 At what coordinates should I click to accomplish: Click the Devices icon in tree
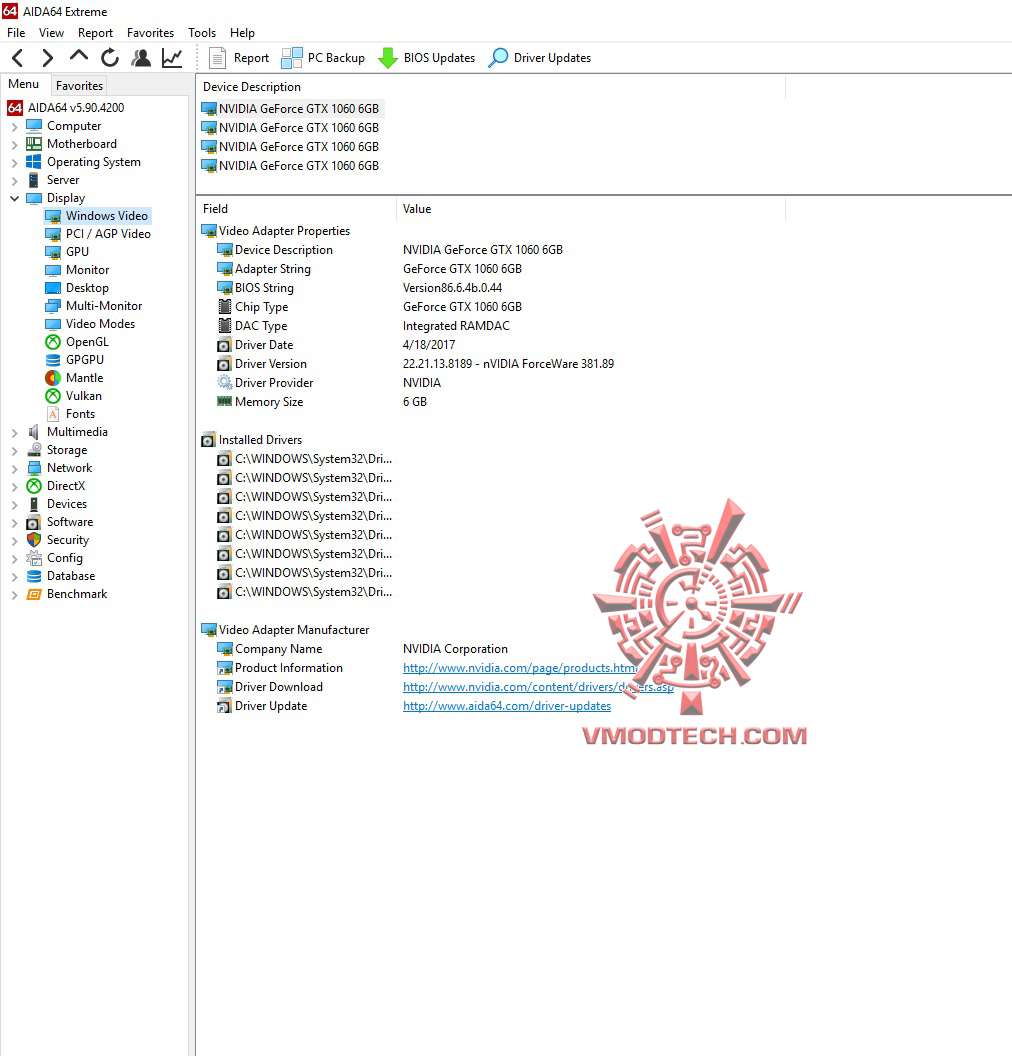click(x=34, y=504)
